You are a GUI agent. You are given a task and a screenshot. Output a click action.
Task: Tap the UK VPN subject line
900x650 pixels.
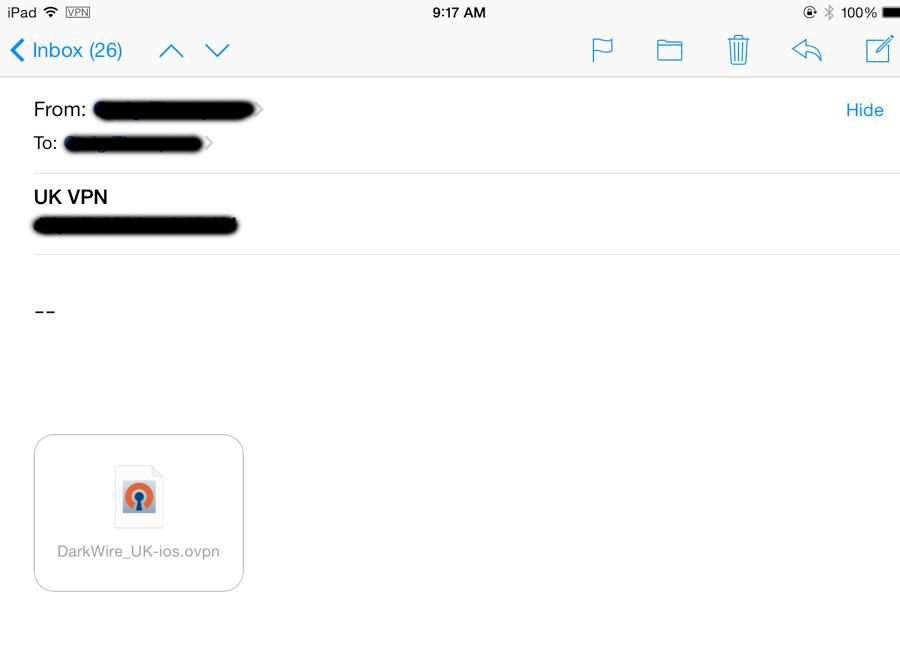71,197
